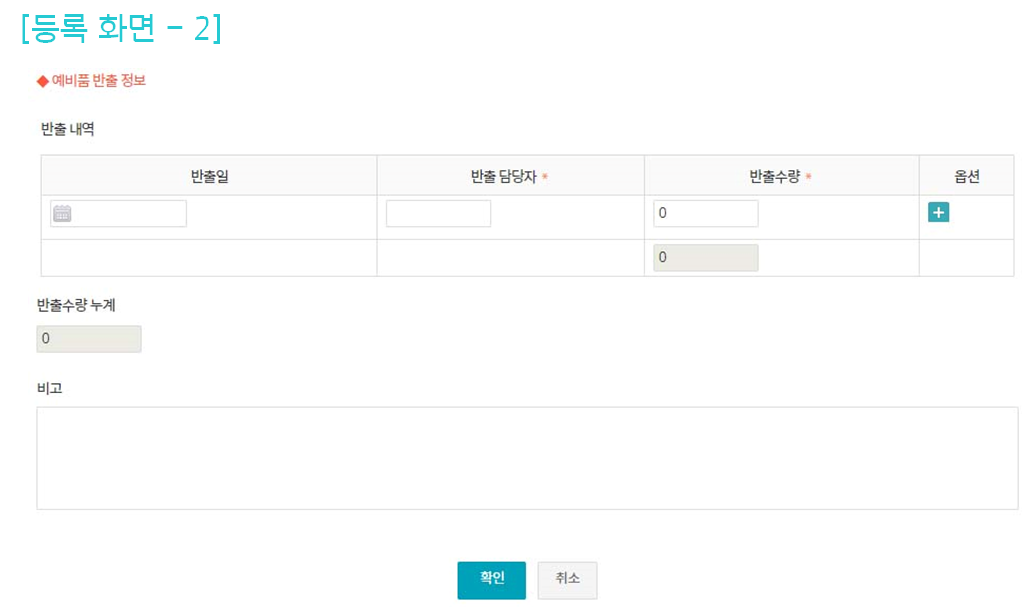Click the 반출수량 누계 read-only field
1024x607 pixels.
click(89, 339)
